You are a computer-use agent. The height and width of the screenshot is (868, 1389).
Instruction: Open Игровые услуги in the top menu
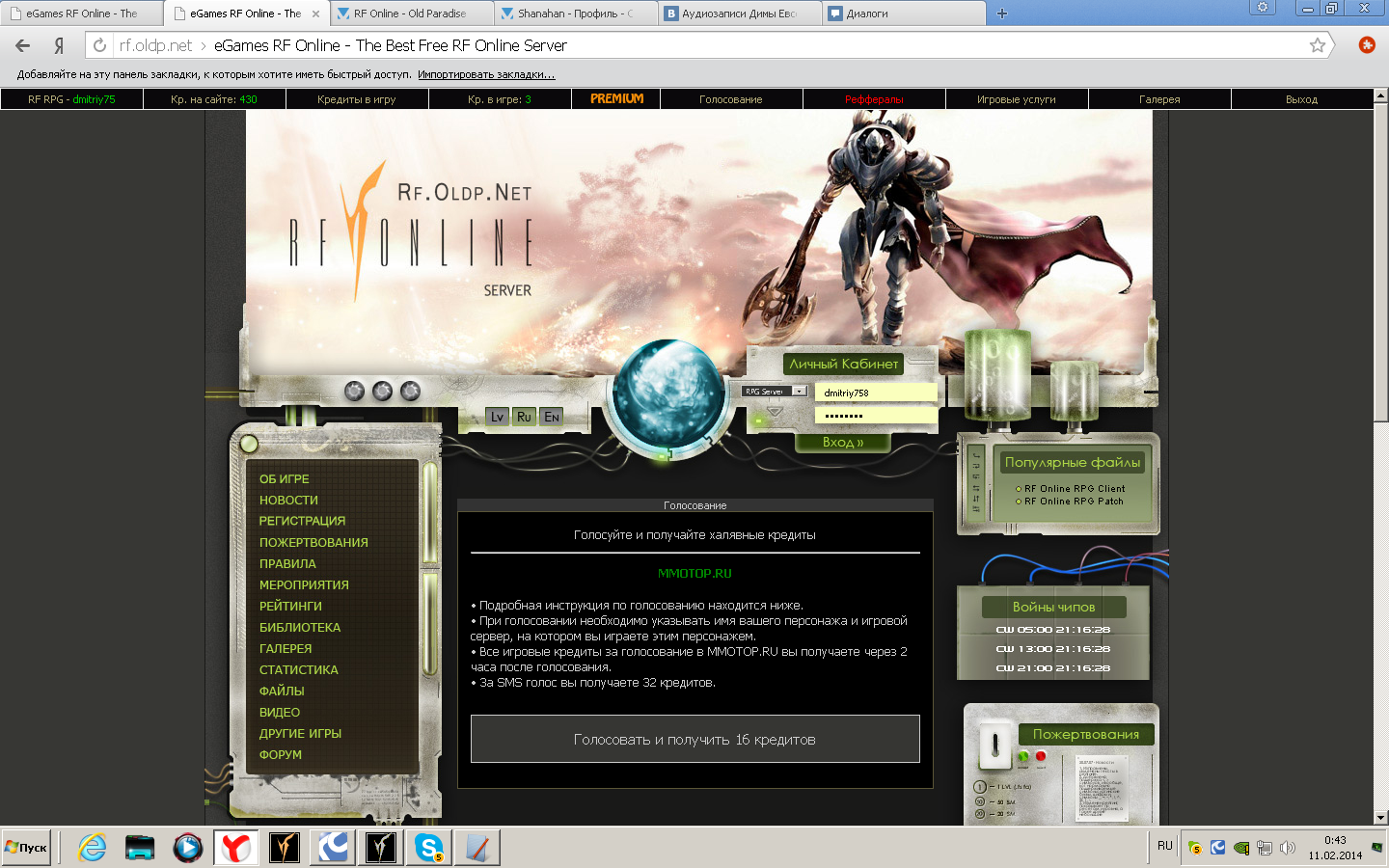[x=1017, y=99]
